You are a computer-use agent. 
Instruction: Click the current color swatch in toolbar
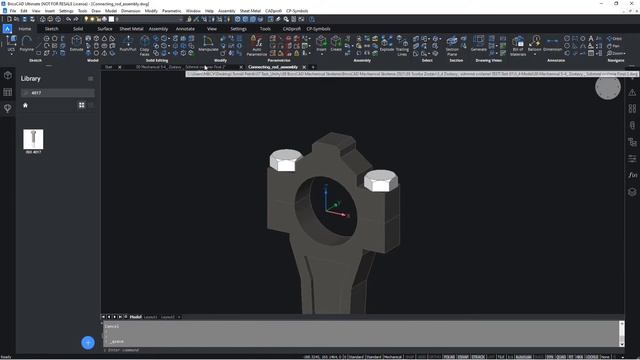[x=111, y=19]
